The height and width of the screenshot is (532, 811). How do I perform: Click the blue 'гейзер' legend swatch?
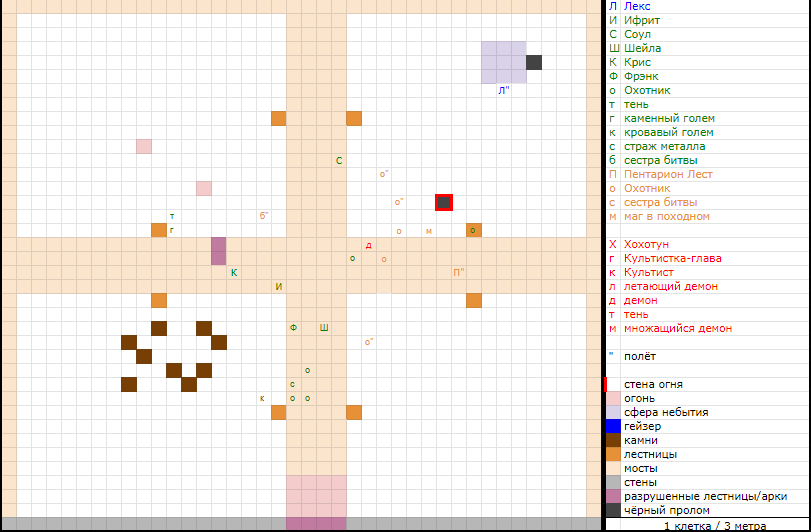tap(613, 427)
